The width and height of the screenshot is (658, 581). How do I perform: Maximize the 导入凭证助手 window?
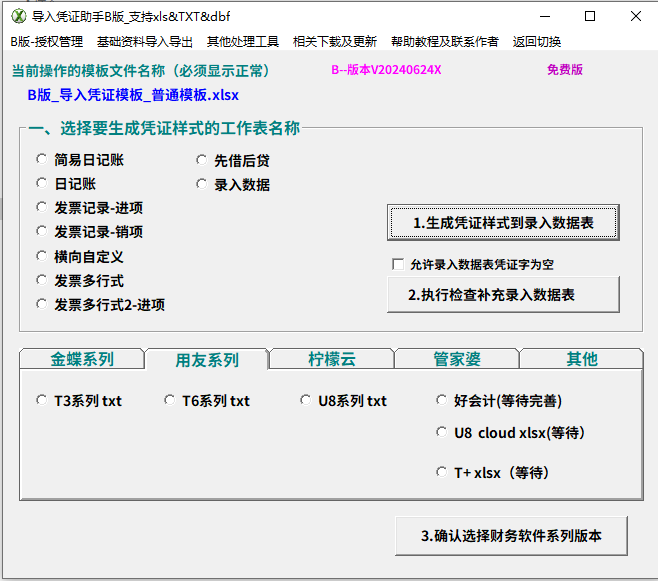click(x=590, y=16)
